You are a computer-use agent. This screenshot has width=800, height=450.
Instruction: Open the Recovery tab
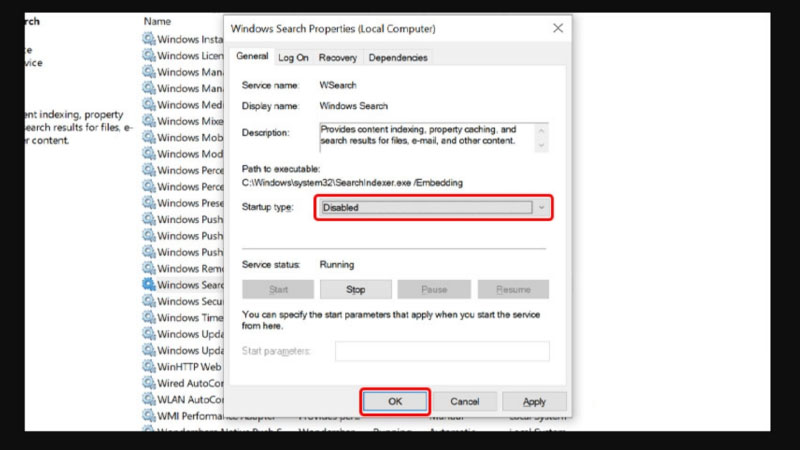pos(337,58)
